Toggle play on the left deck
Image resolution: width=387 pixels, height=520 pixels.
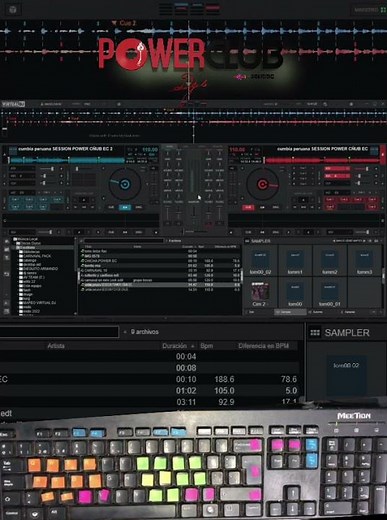[x=125, y=207]
